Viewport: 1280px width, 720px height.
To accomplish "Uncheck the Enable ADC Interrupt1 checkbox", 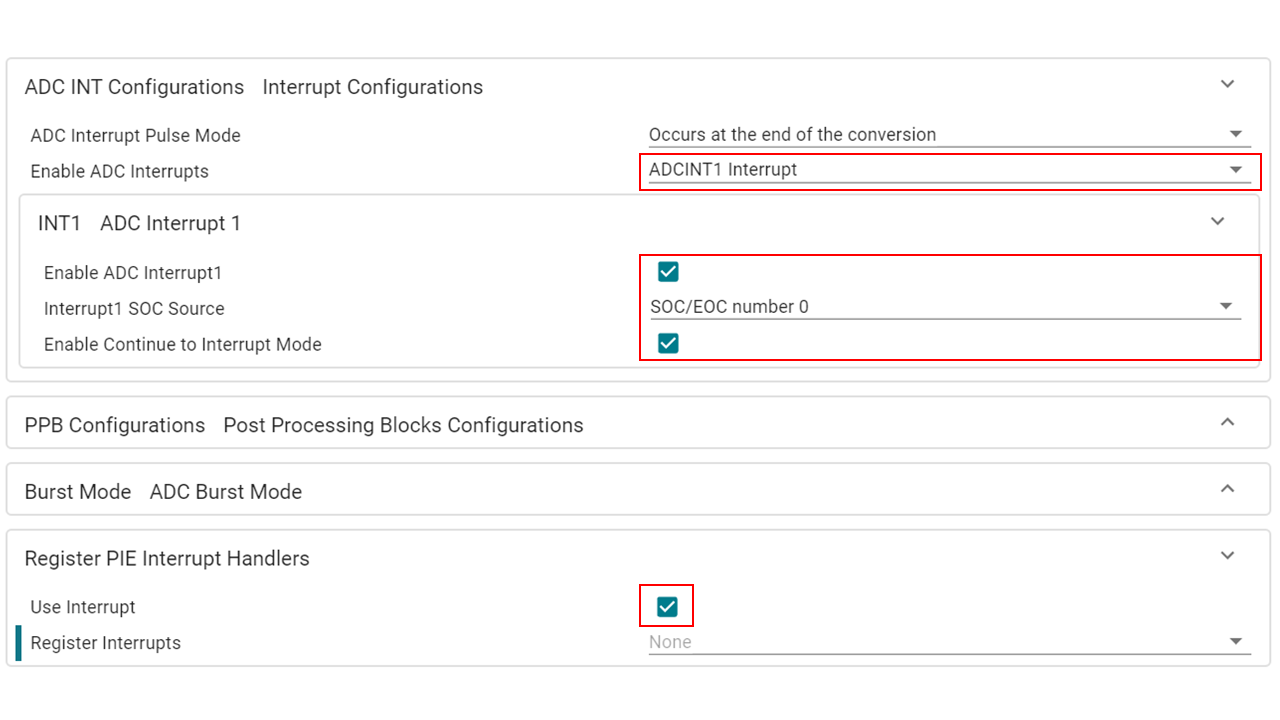I will [x=668, y=272].
